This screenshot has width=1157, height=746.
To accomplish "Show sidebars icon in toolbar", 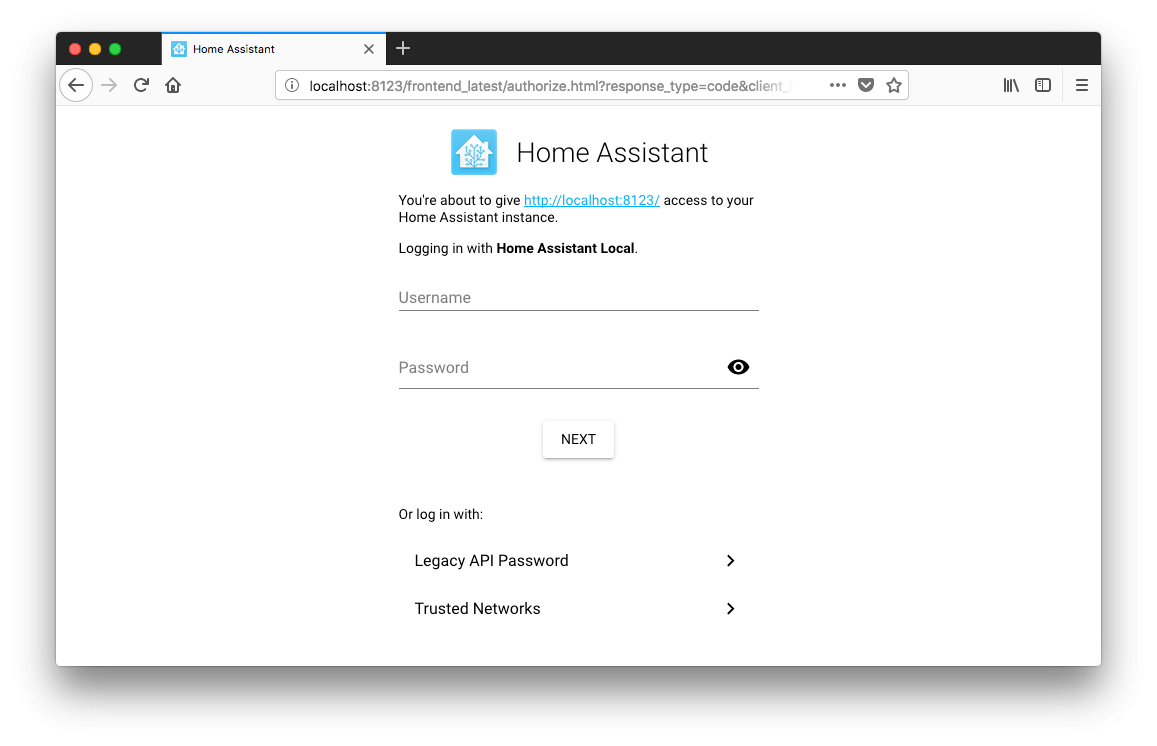I will [x=1043, y=86].
